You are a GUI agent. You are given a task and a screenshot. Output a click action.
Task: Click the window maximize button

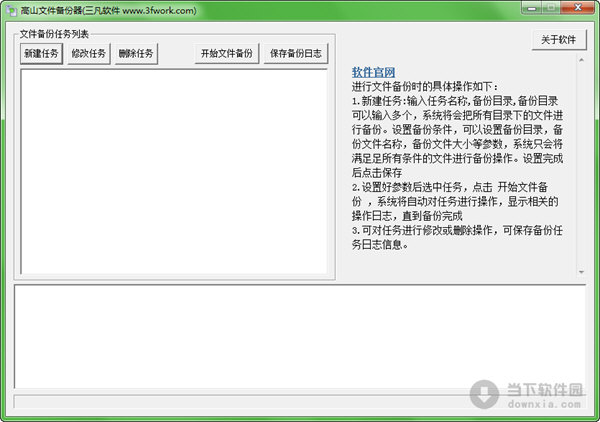pyautogui.click(x=551, y=8)
